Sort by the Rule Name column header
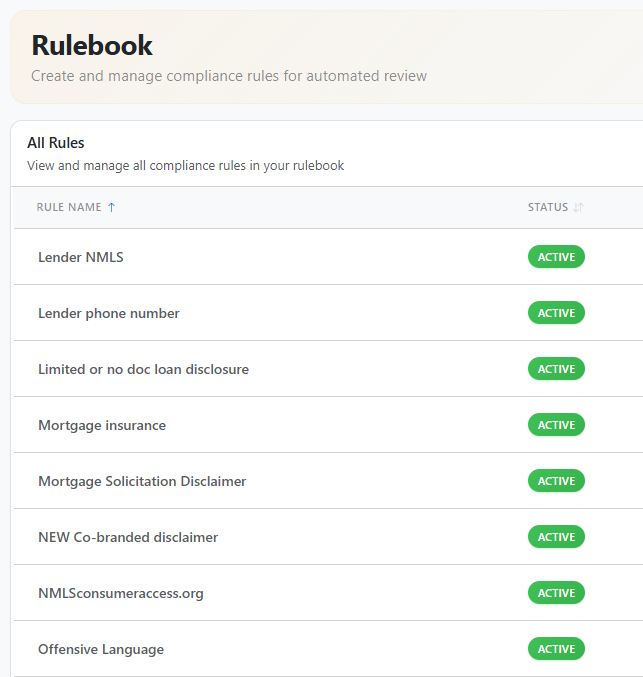The width and height of the screenshot is (643, 677). 69,207
